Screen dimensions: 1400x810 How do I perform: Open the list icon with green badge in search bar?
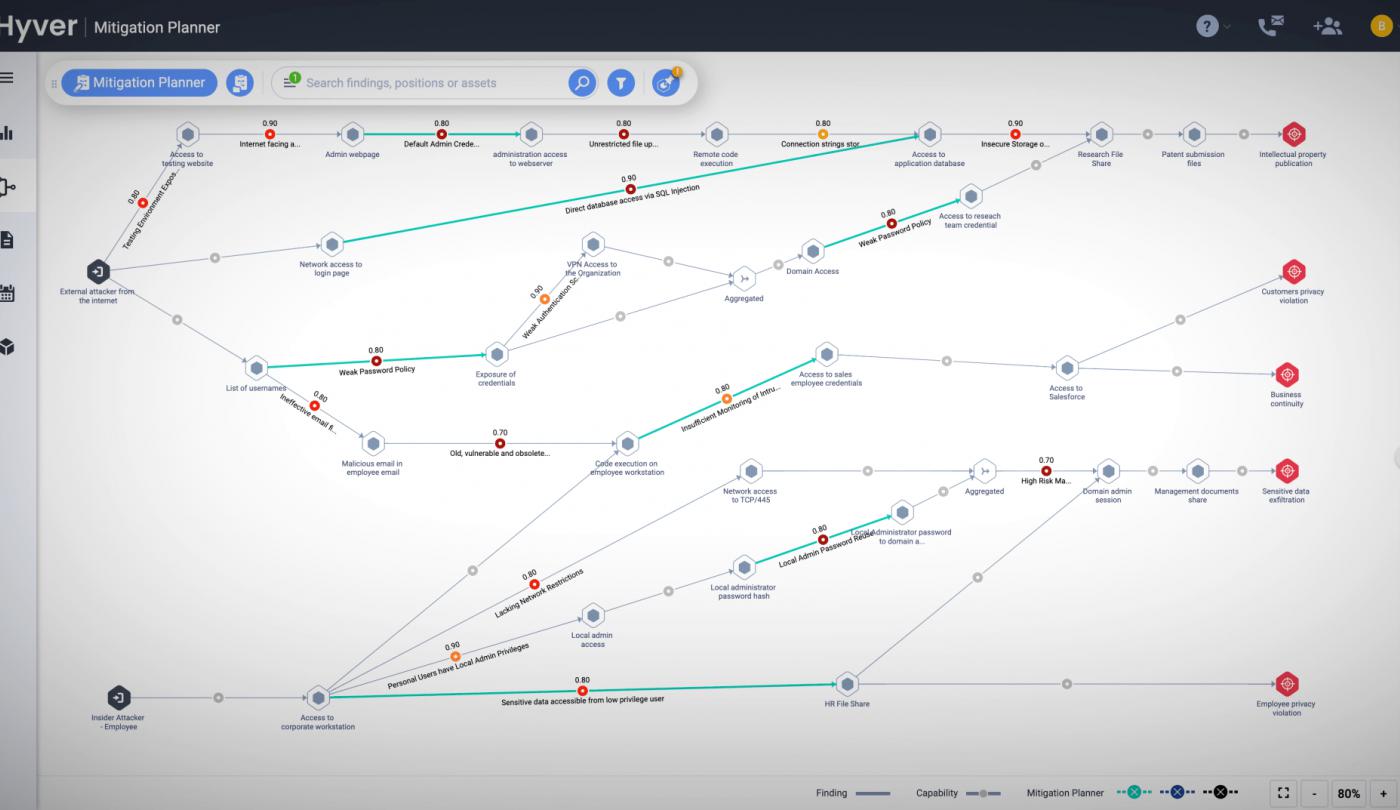click(291, 81)
